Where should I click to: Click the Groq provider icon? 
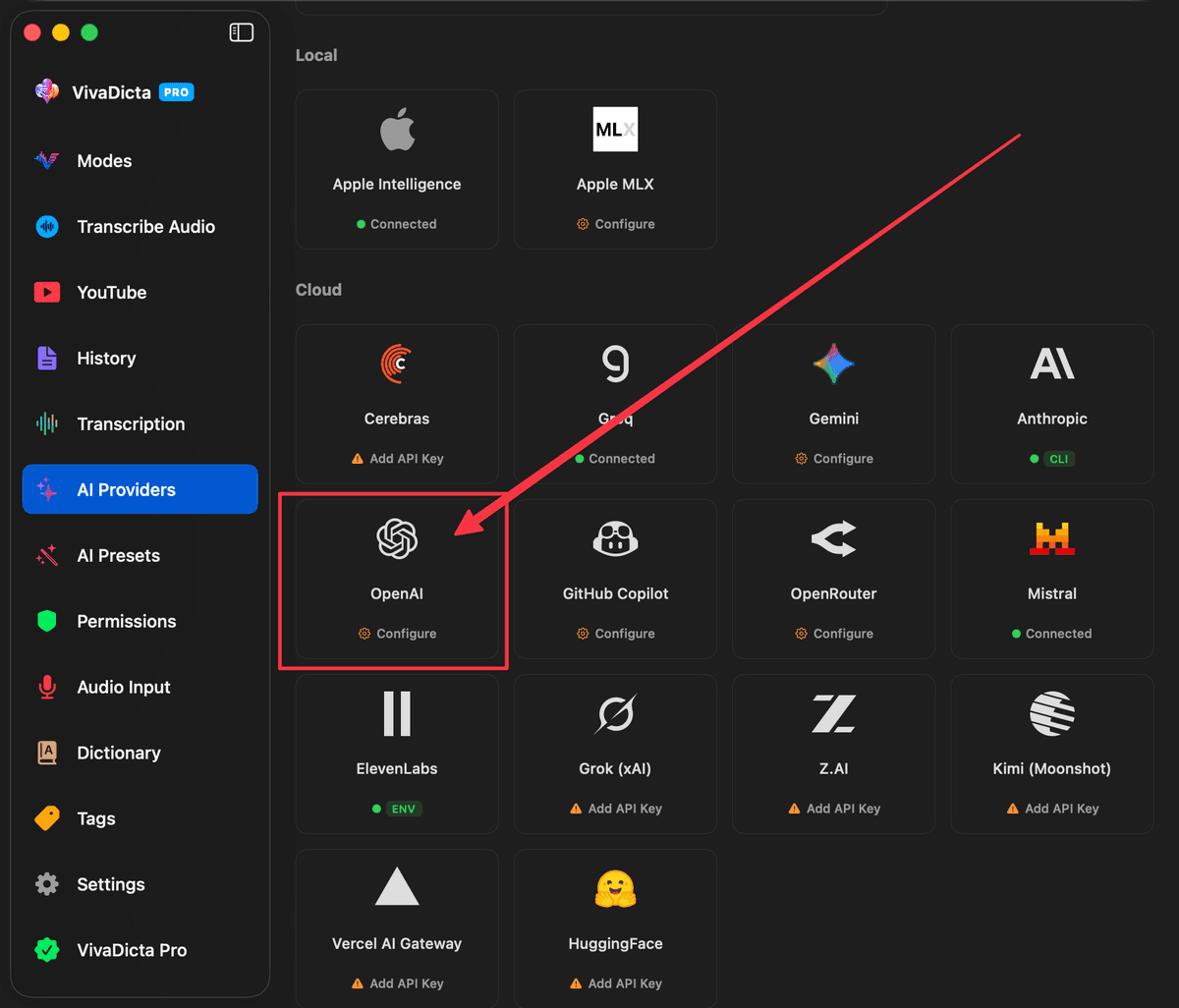615,364
